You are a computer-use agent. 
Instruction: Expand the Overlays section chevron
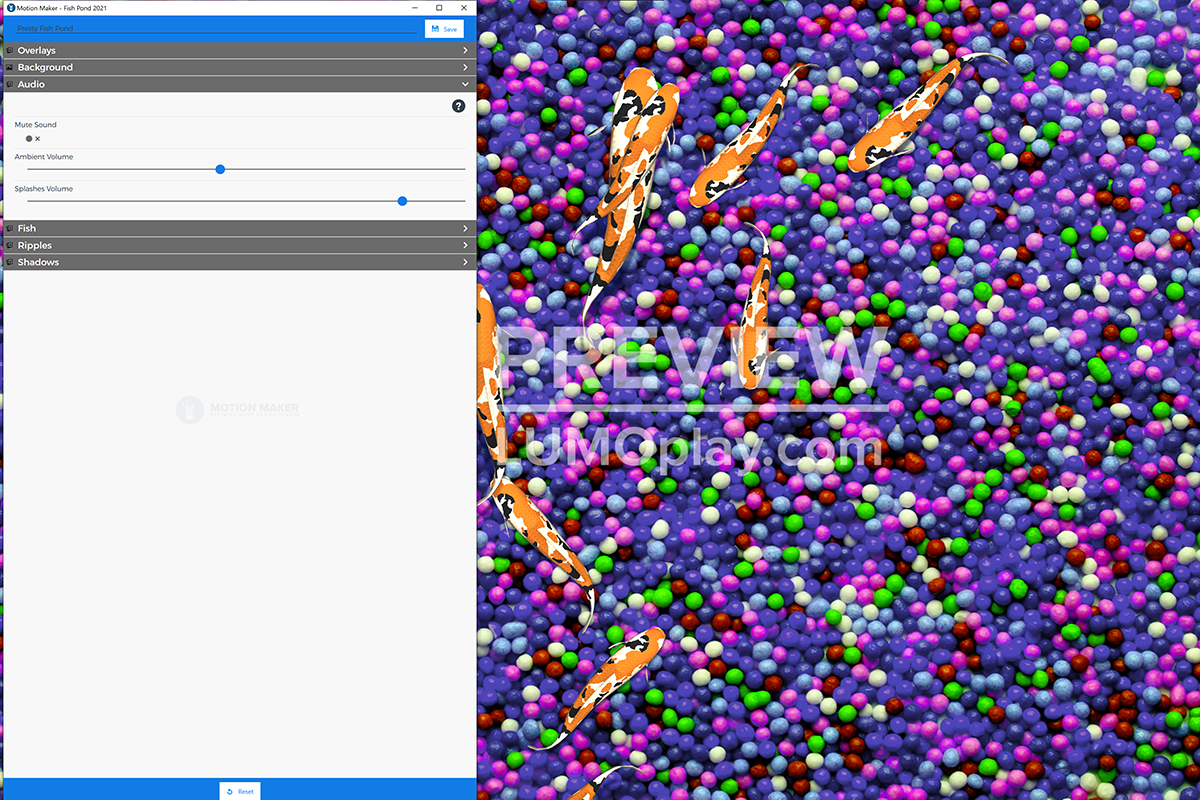click(x=465, y=50)
